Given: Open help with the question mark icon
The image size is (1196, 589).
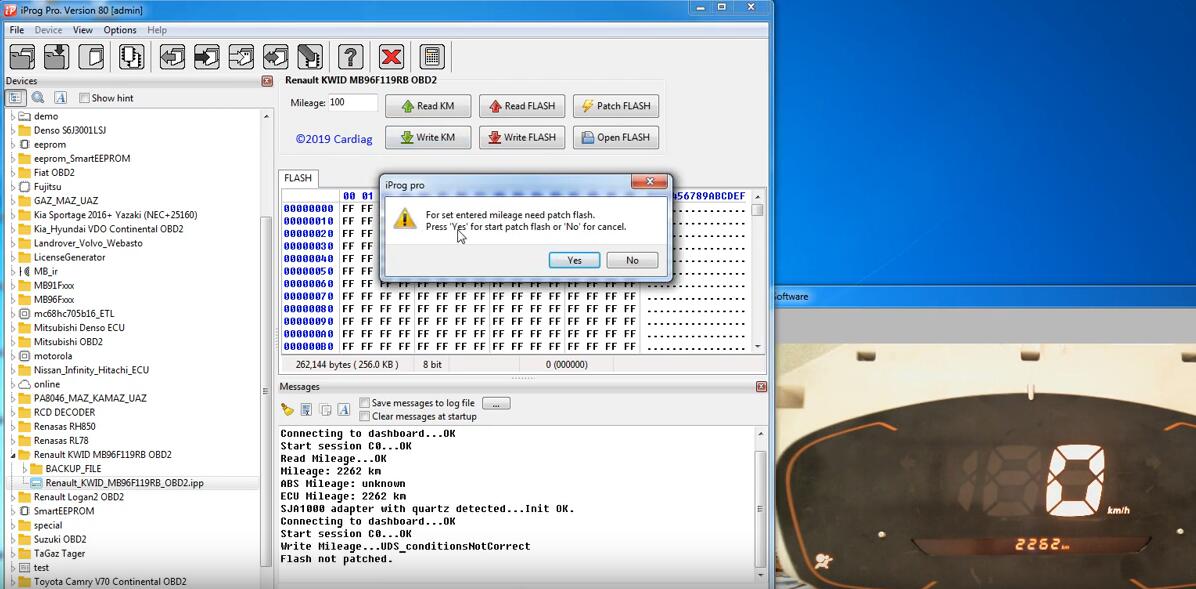Looking at the screenshot, I should point(350,57).
